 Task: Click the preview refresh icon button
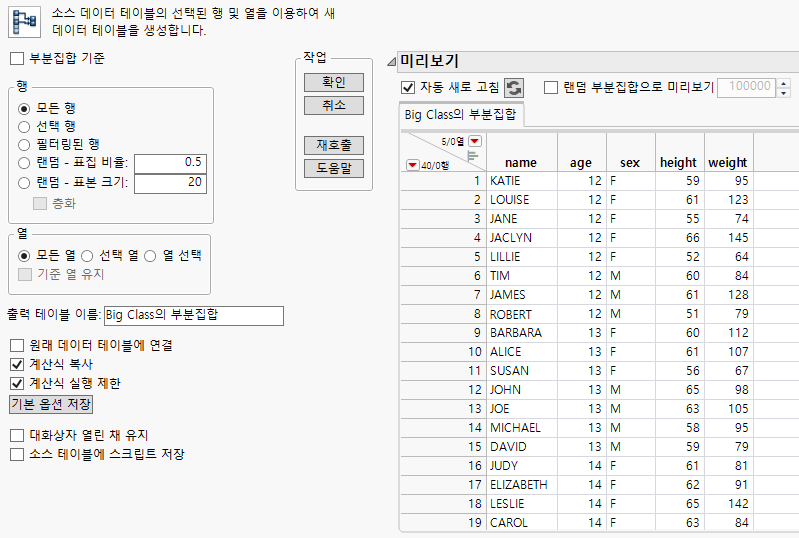point(514,88)
